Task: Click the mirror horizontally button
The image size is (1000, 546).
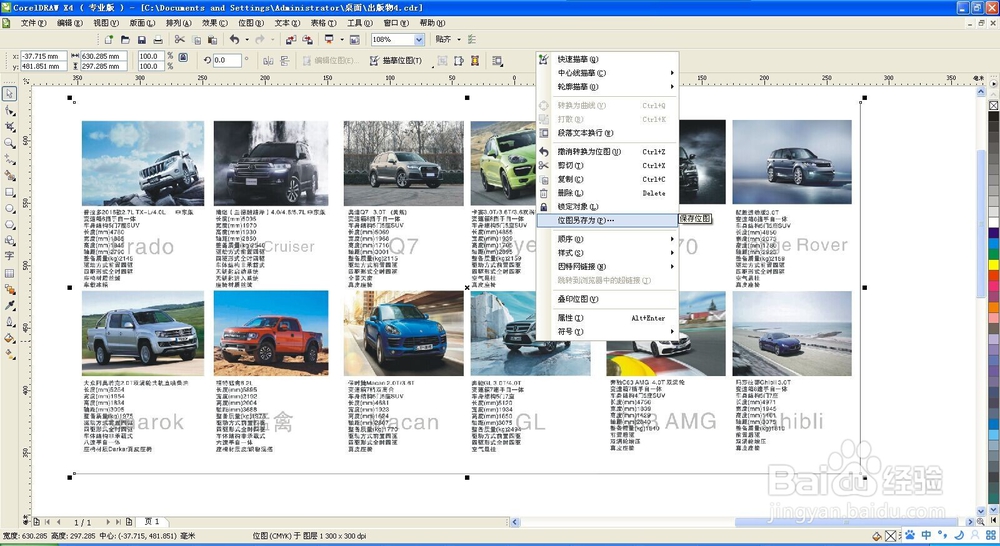Action: [268, 61]
